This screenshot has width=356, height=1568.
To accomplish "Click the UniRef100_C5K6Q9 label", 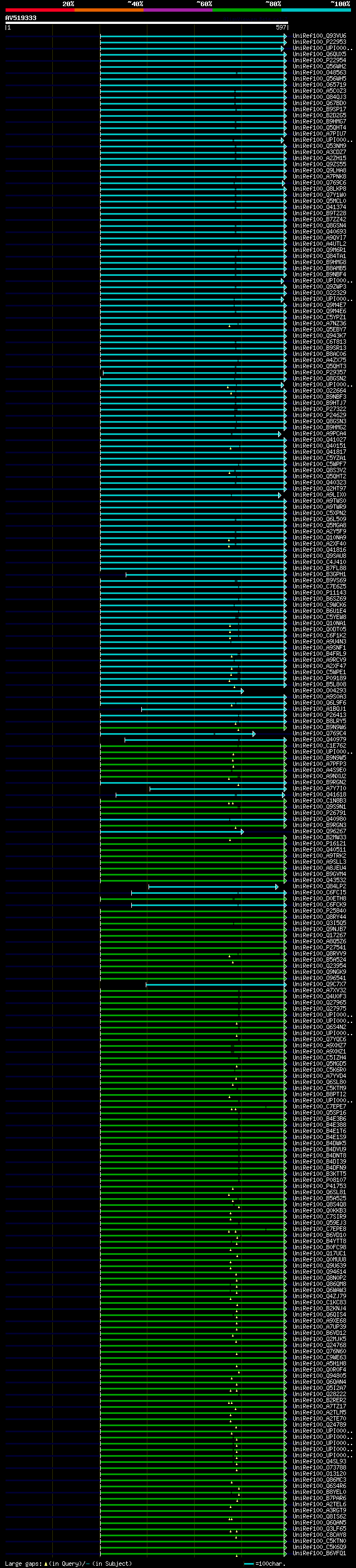I will (x=319, y=1547).
